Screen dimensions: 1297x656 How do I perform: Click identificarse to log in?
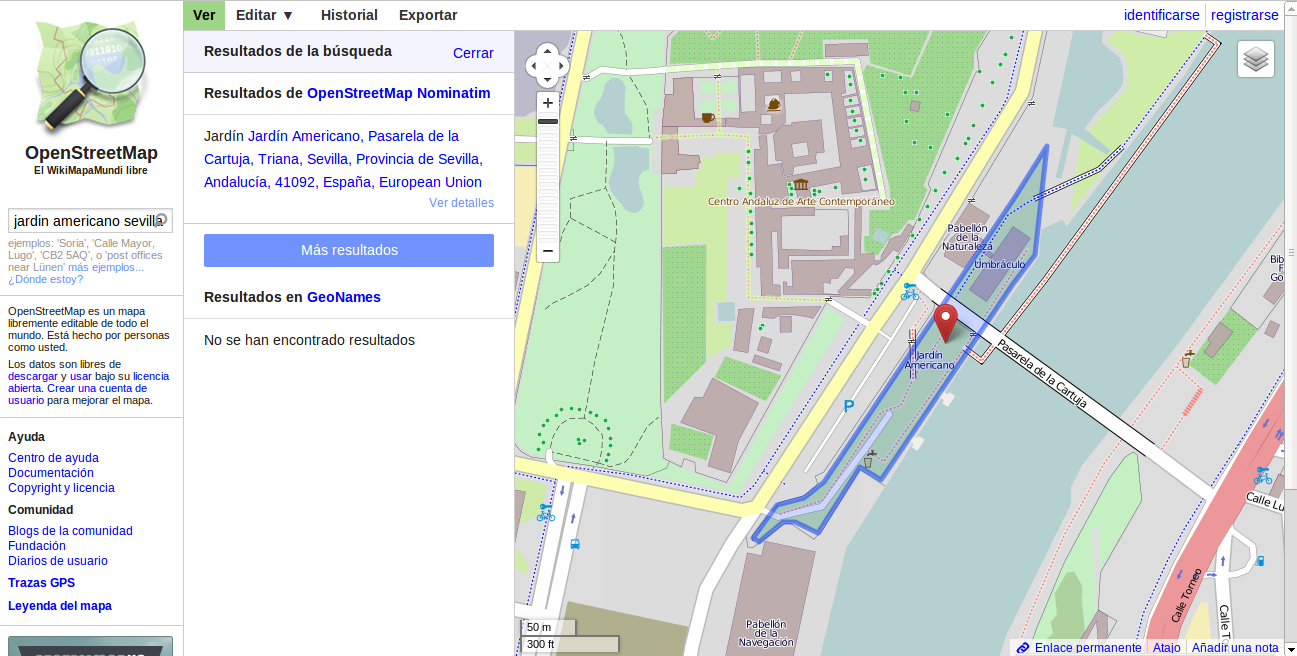[x=1161, y=15]
